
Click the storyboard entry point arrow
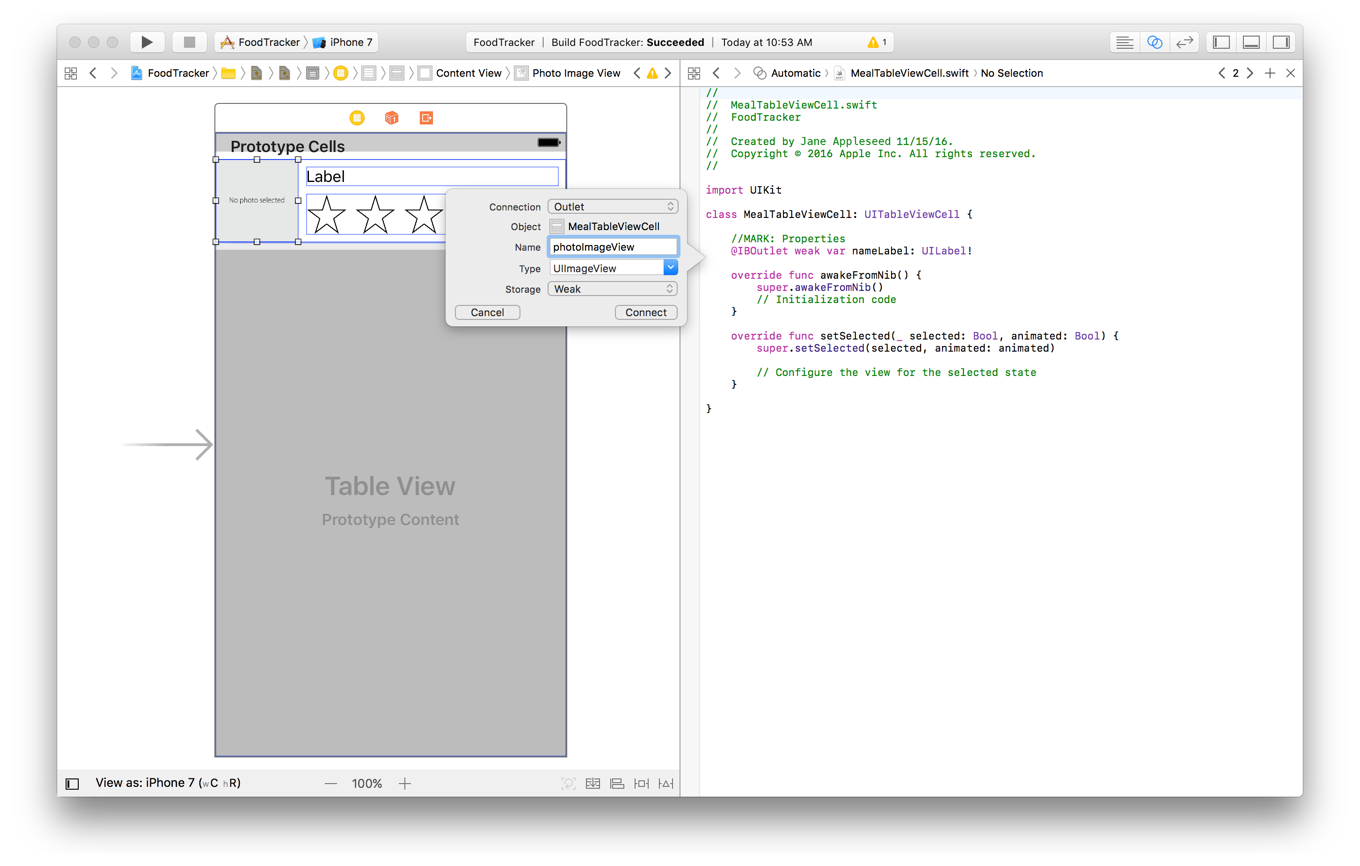[168, 444]
